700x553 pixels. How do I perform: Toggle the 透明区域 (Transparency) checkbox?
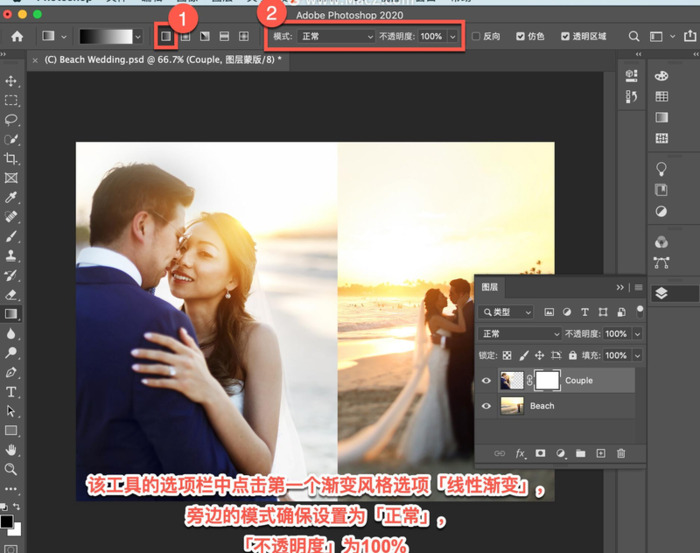(565, 36)
